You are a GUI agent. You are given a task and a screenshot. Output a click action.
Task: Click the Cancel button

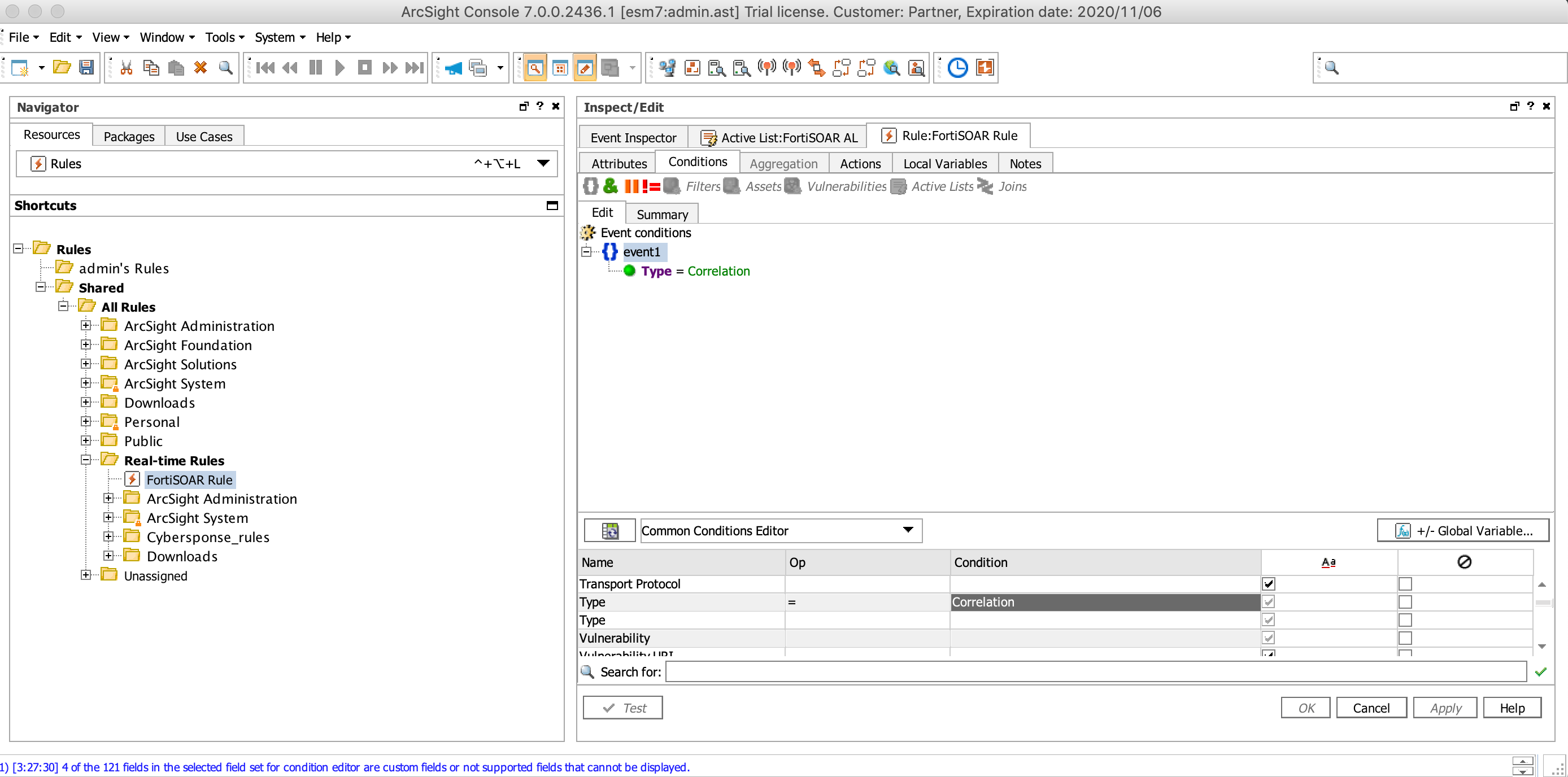1370,708
